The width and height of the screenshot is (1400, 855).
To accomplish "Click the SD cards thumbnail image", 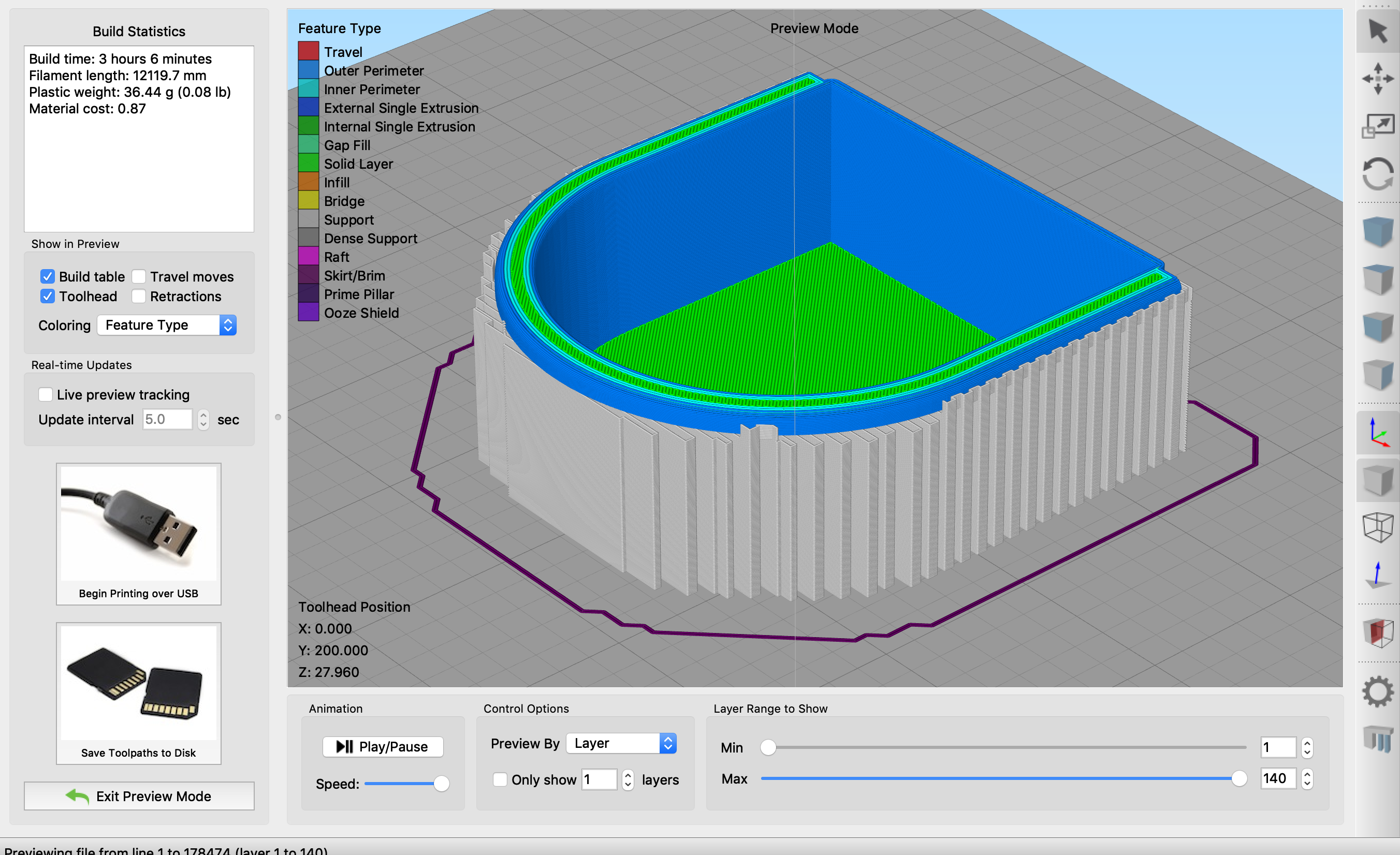I will click(139, 682).
